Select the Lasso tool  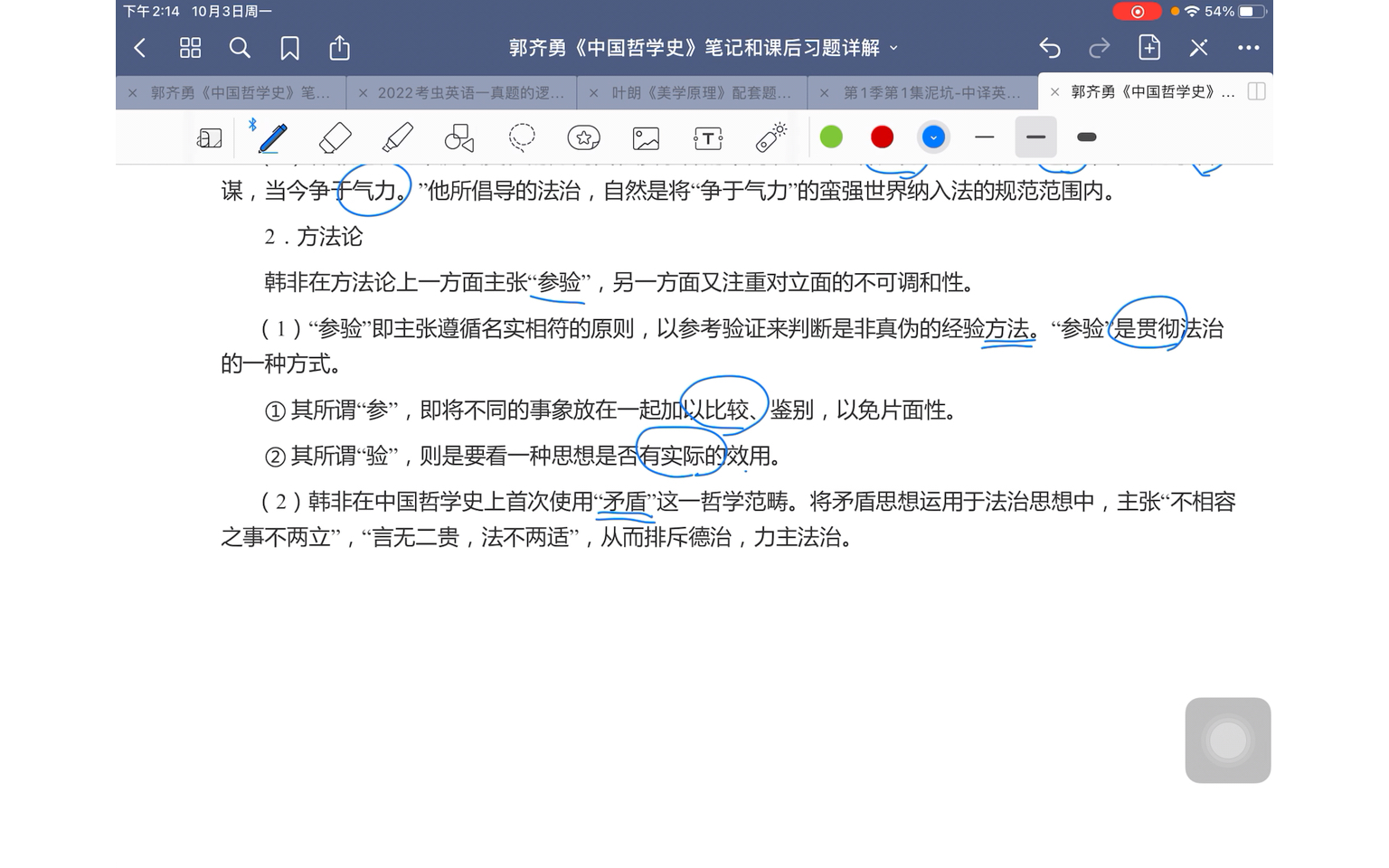click(x=522, y=137)
